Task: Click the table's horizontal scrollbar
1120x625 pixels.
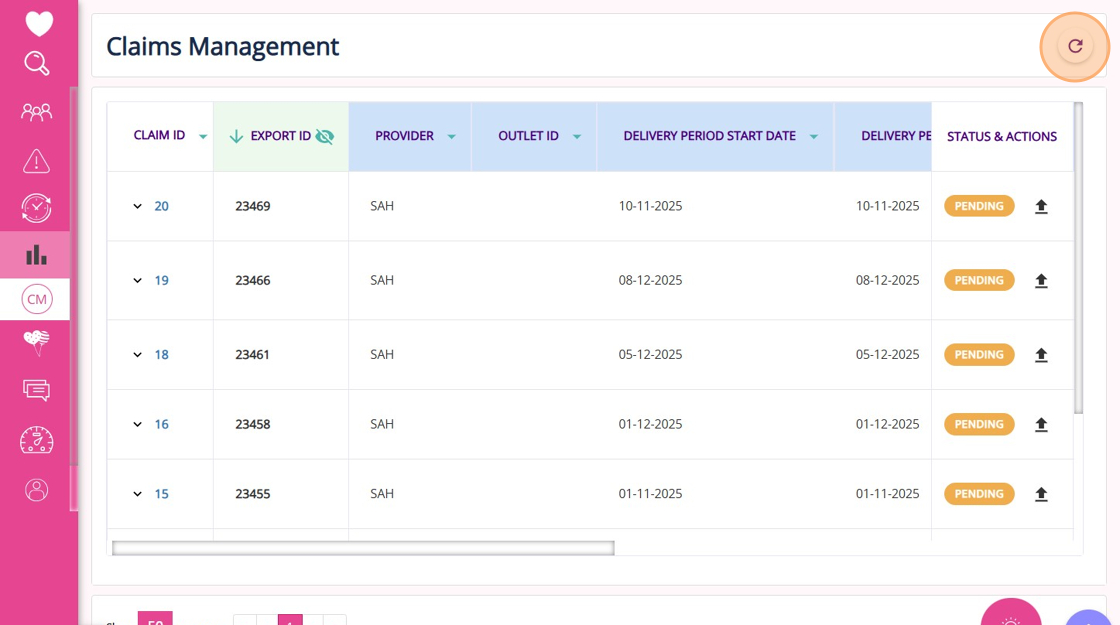Action: coord(363,548)
